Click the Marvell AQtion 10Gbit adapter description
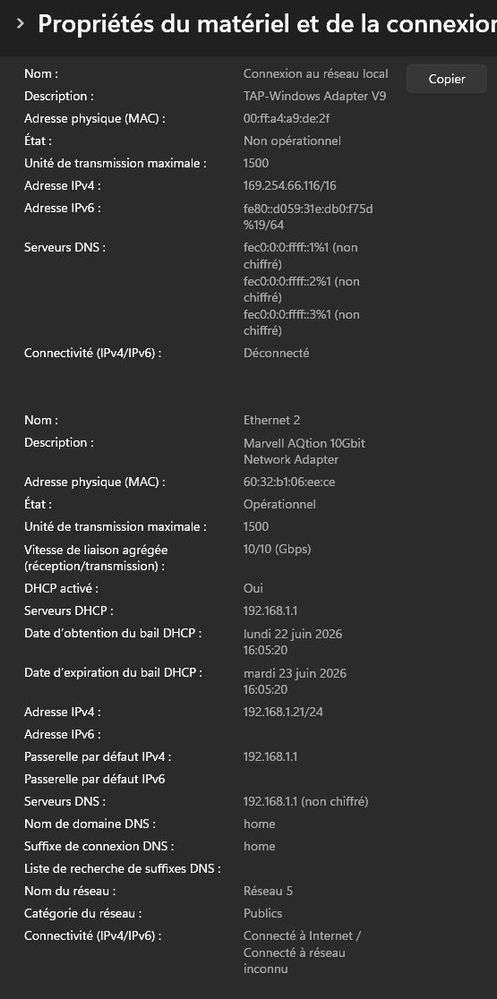Screen dimensions: 497x999 pos(304,451)
